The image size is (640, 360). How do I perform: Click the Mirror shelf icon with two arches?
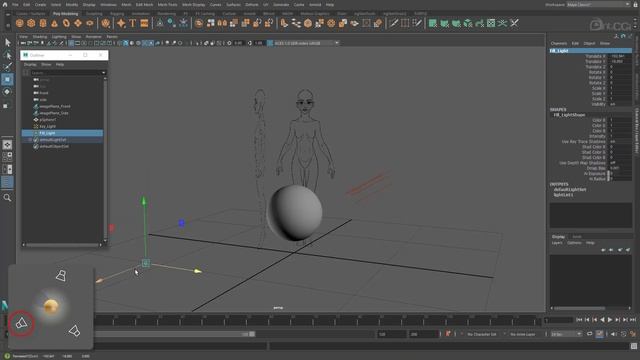coord(222,23)
